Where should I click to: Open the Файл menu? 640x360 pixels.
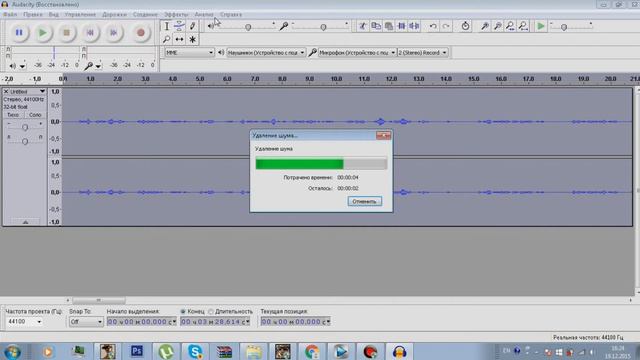tap(10, 14)
